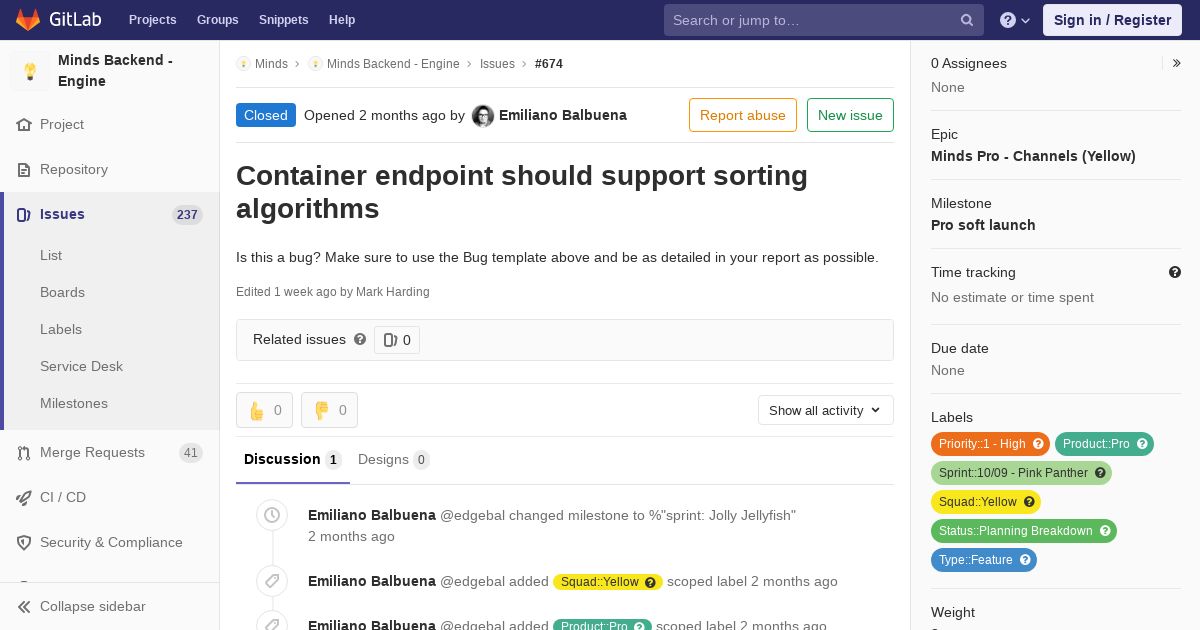
Task: Click the Issues sidebar icon
Action: pos(24,214)
